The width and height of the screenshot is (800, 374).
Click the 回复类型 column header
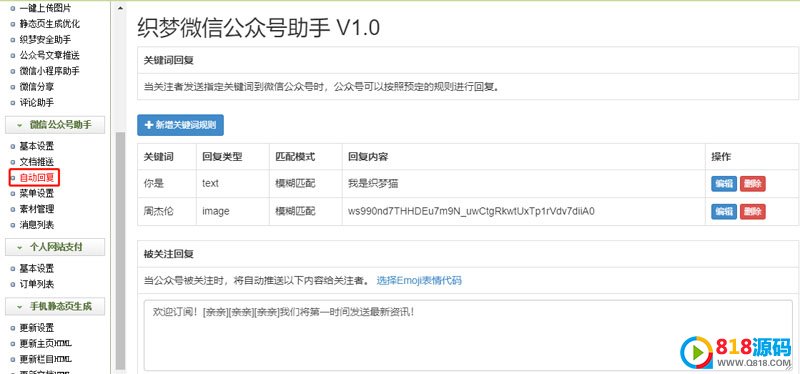point(222,157)
